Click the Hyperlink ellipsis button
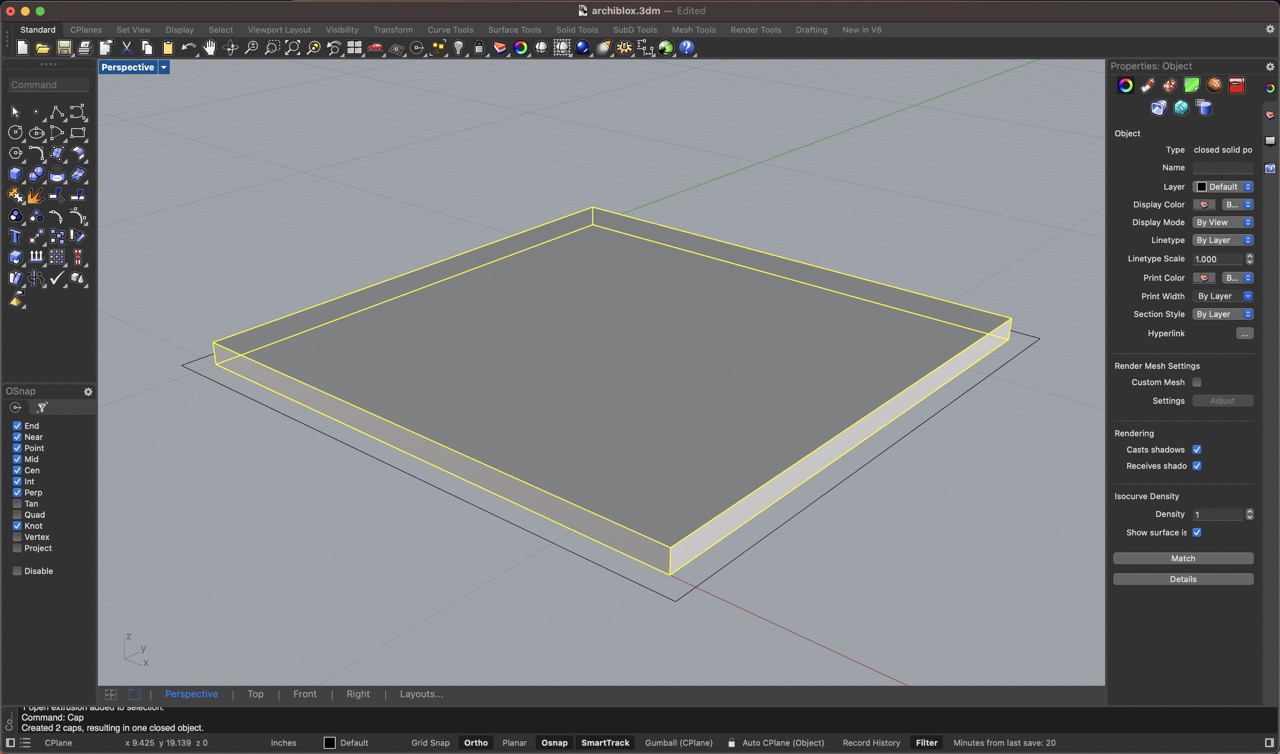The image size is (1280, 754). click(x=1245, y=334)
